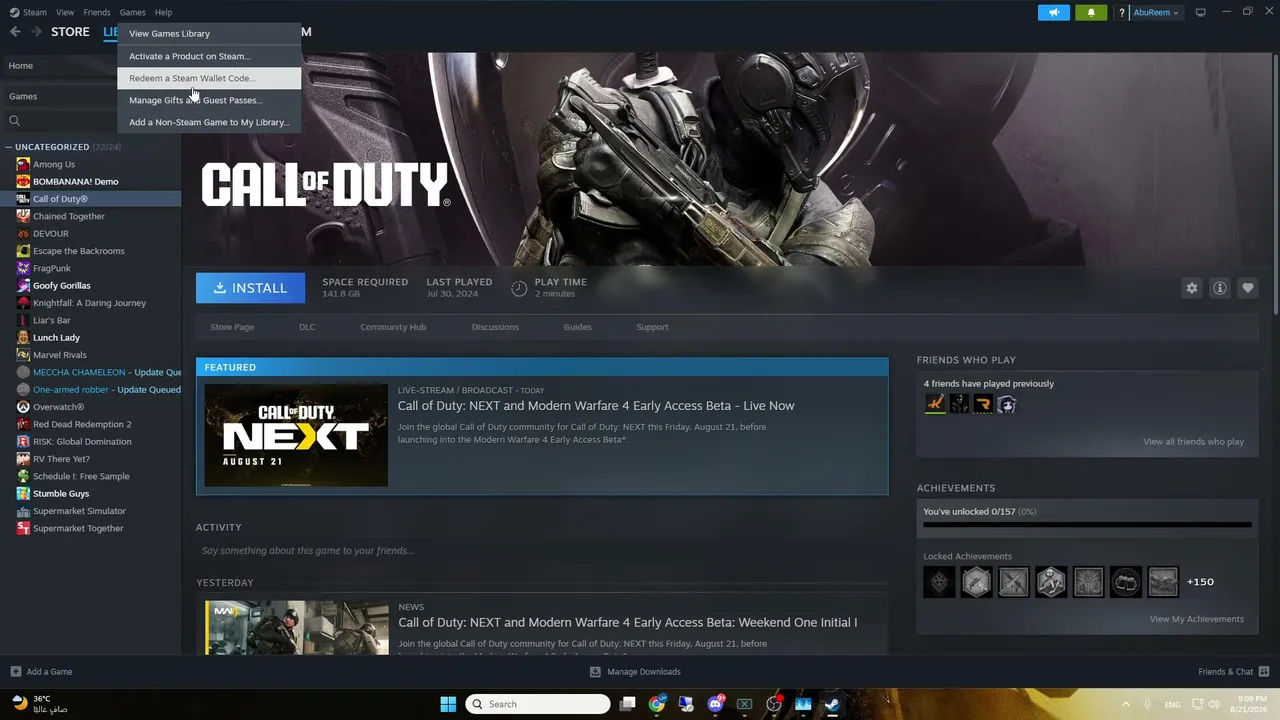Click the Marvel Rivals game icon
This screenshot has height=720, width=1280.
click(23, 355)
